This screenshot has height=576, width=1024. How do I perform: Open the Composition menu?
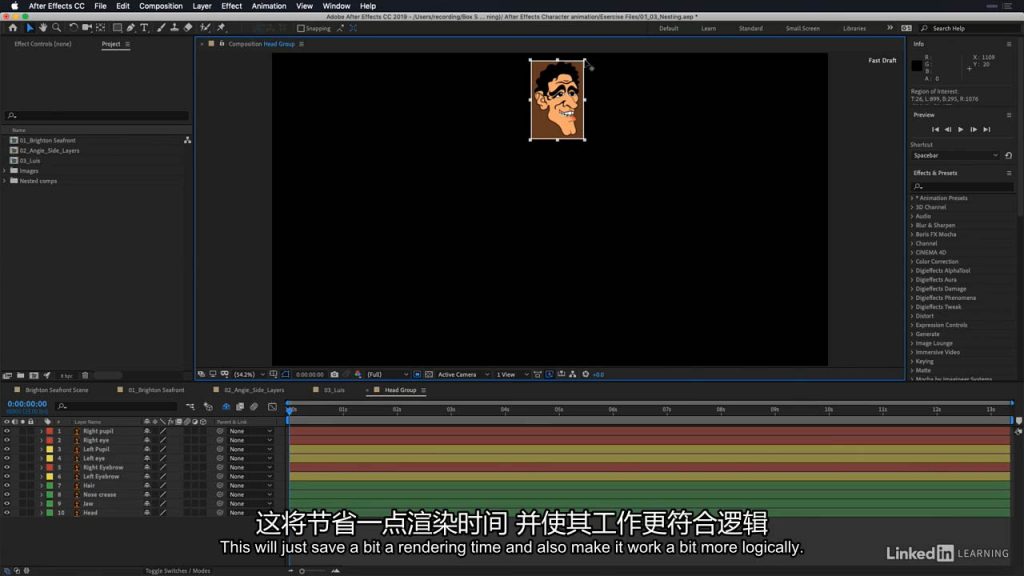coord(161,6)
